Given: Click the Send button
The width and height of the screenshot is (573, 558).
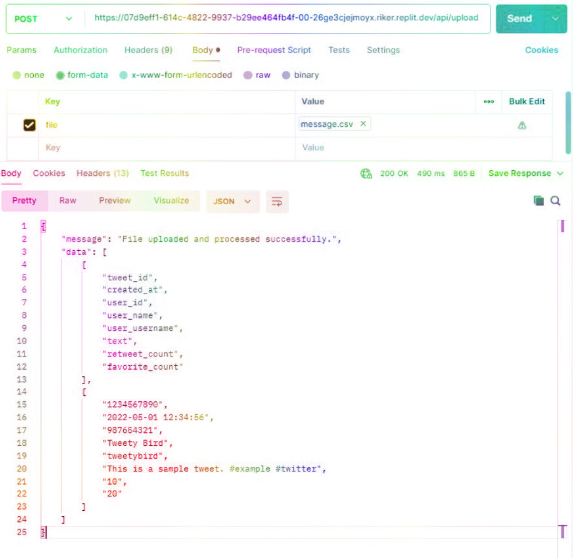Looking at the screenshot, I should click(x=520, y=19).
